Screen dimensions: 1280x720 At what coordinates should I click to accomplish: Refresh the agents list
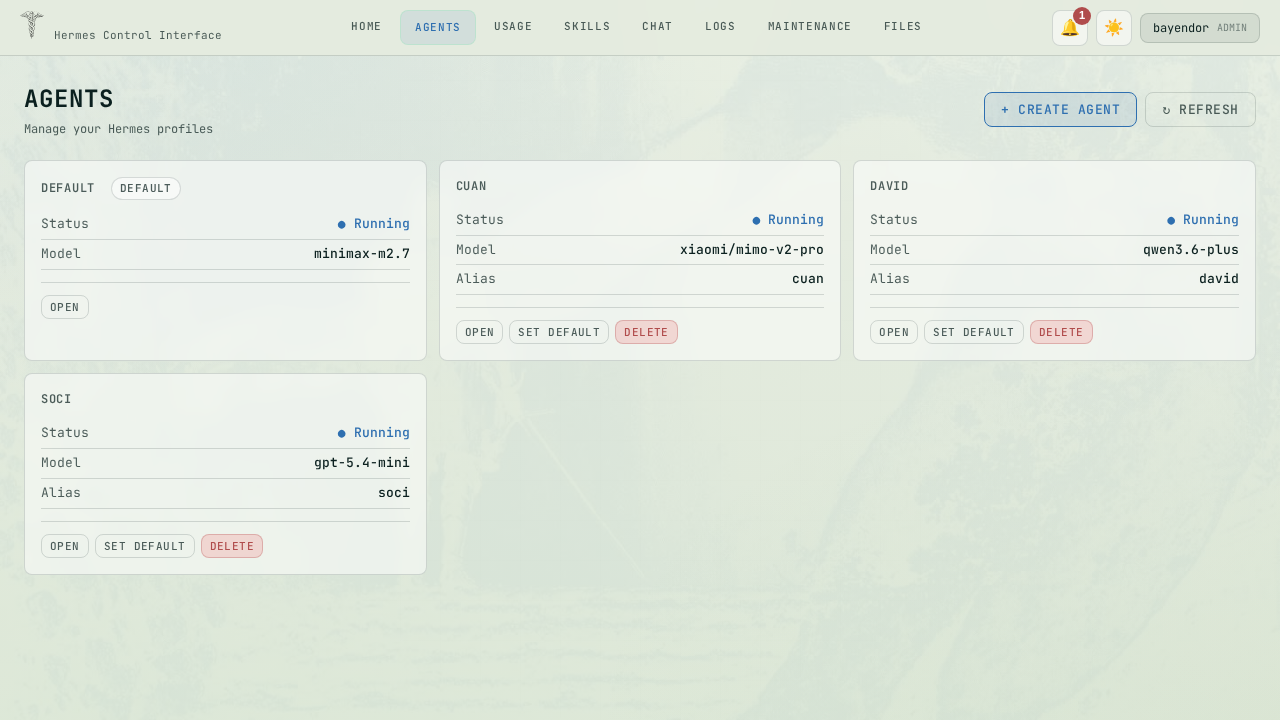point(1200,110)
